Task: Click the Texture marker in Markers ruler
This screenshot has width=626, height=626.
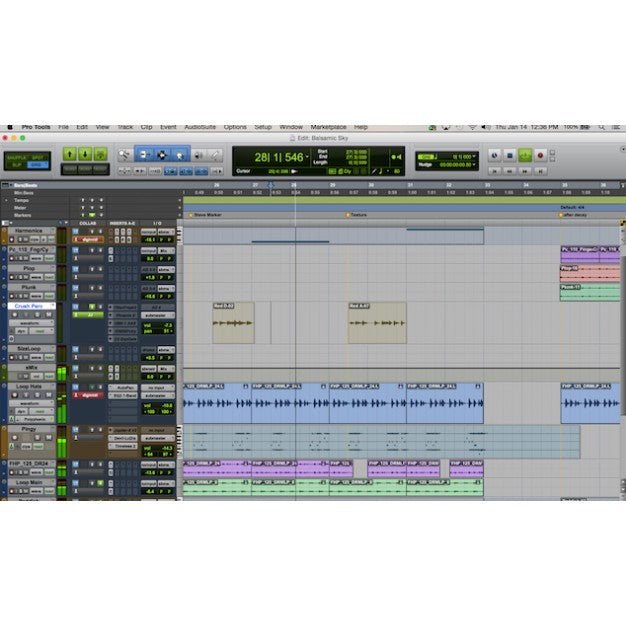Action: click(359, 215)
